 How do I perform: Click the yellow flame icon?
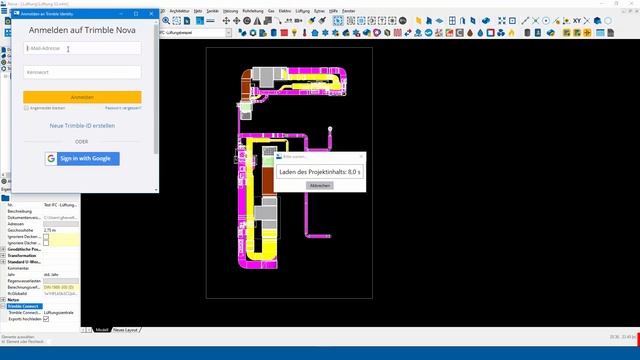[511, 33]
